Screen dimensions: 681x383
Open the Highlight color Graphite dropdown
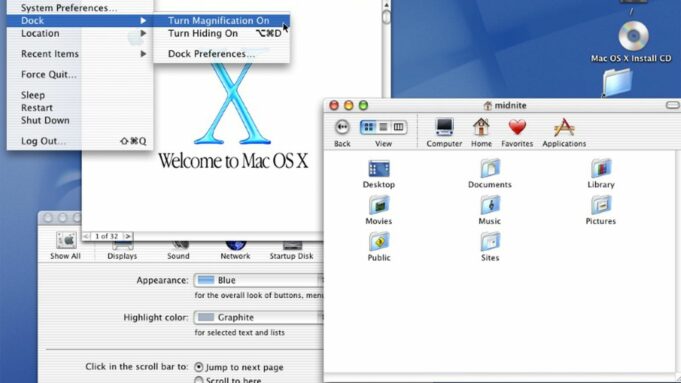pyautogui.click(x=258, y=317)
